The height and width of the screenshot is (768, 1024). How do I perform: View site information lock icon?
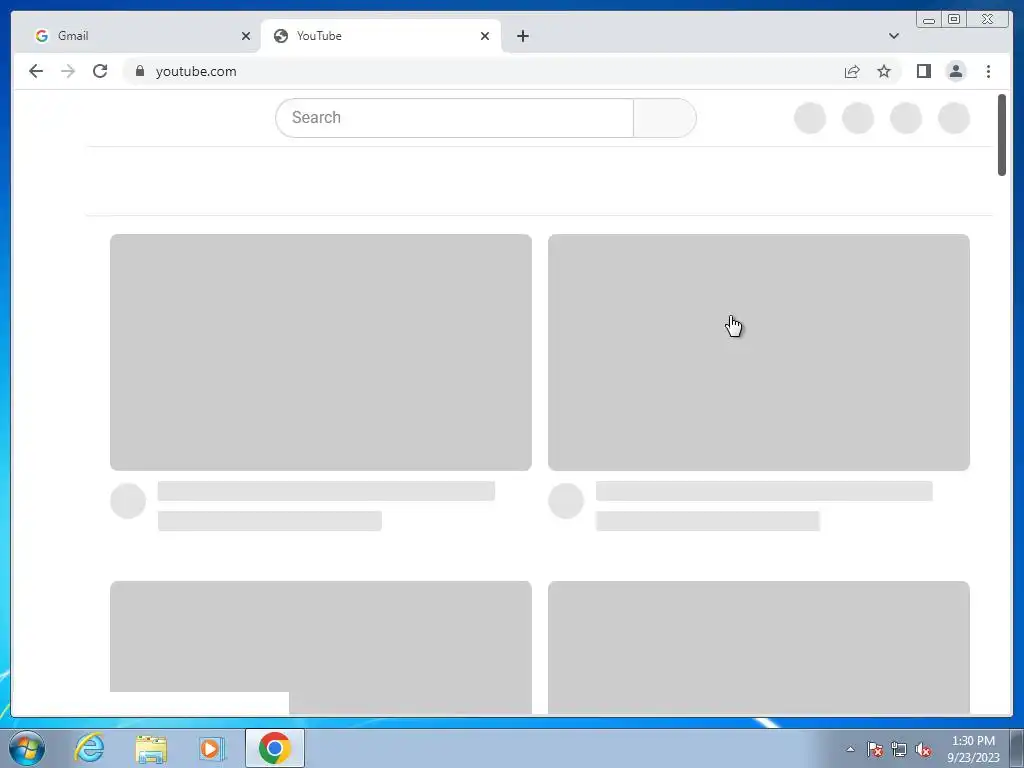[140, 71]
